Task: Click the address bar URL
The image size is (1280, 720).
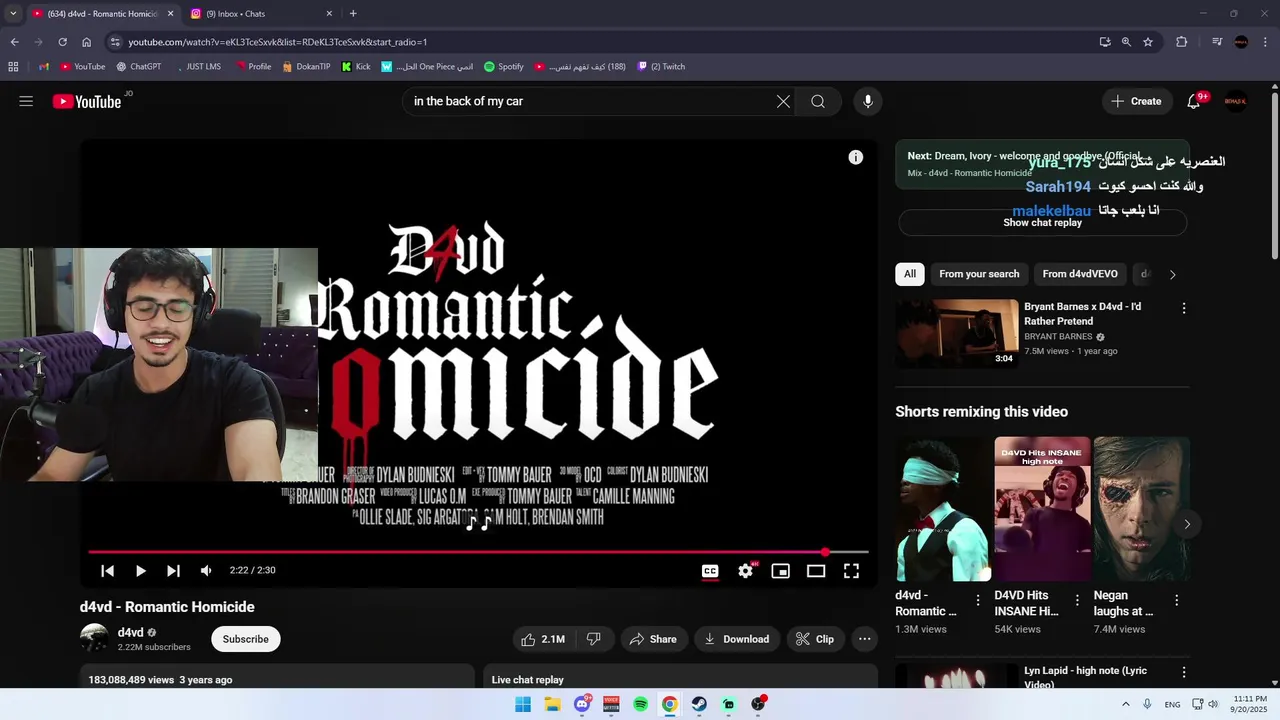Action: coord(277,42)
